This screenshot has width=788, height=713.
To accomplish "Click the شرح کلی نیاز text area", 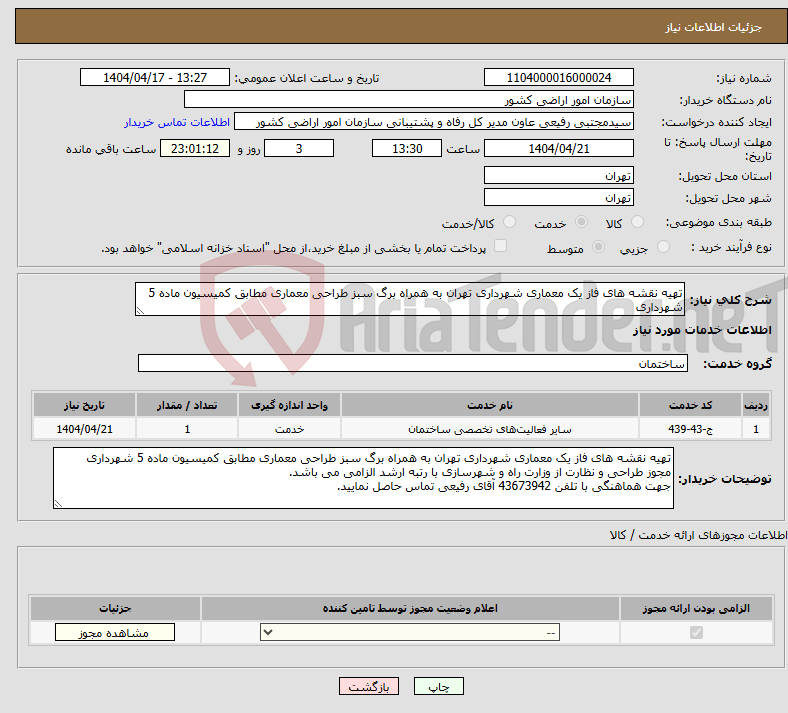I will point(410,299).
